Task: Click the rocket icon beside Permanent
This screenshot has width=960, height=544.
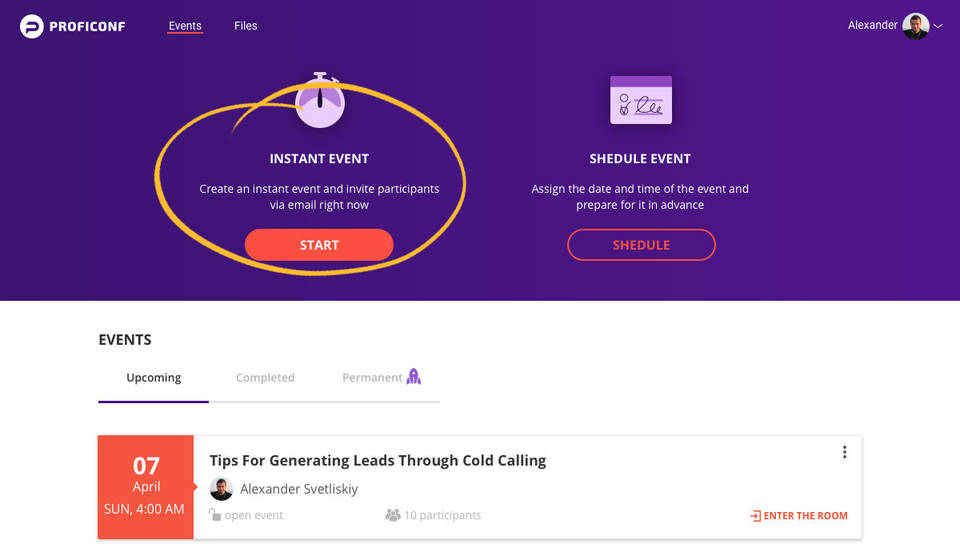Action: tap(414, 377)
